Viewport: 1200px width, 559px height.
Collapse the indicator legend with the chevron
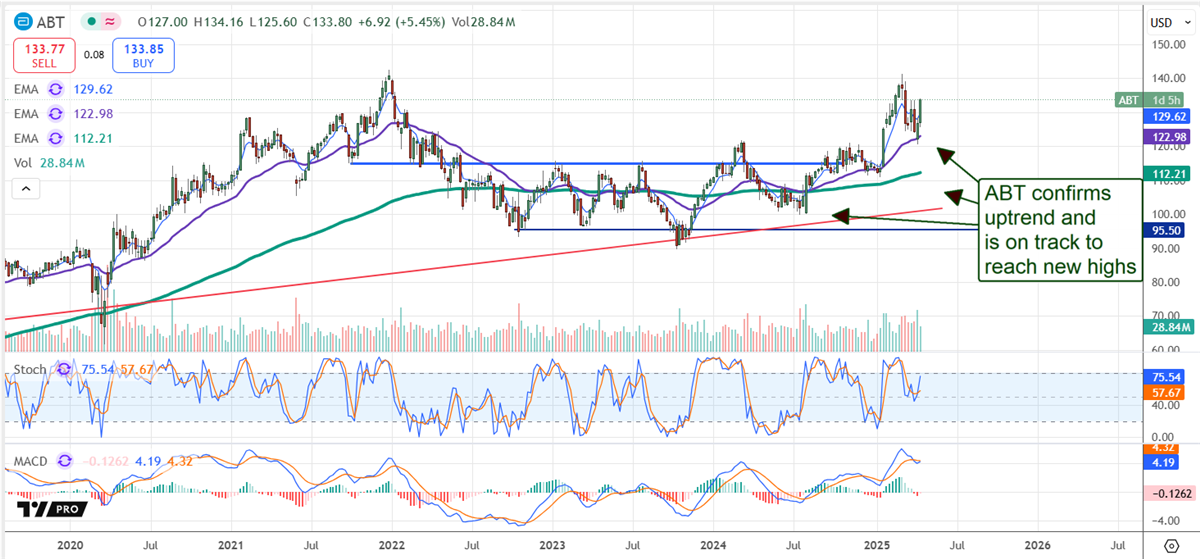point(25,188)
